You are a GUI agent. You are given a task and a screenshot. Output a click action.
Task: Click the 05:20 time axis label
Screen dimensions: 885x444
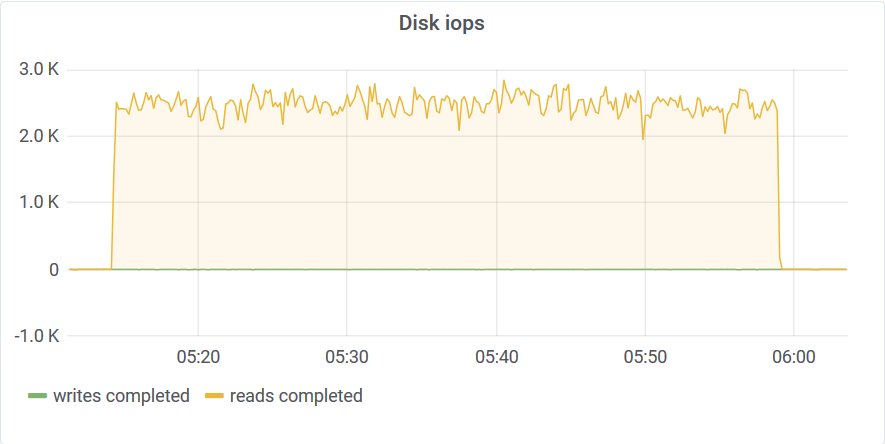(198, 357)
